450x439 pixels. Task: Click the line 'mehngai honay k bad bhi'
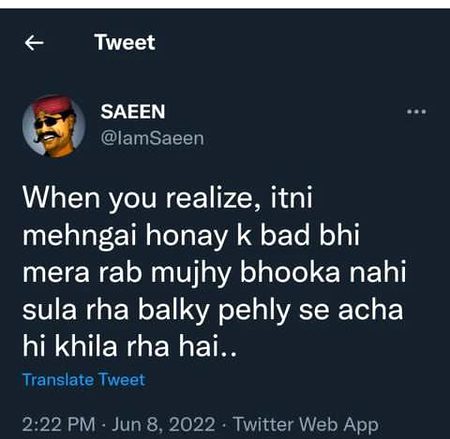[191, 235]
